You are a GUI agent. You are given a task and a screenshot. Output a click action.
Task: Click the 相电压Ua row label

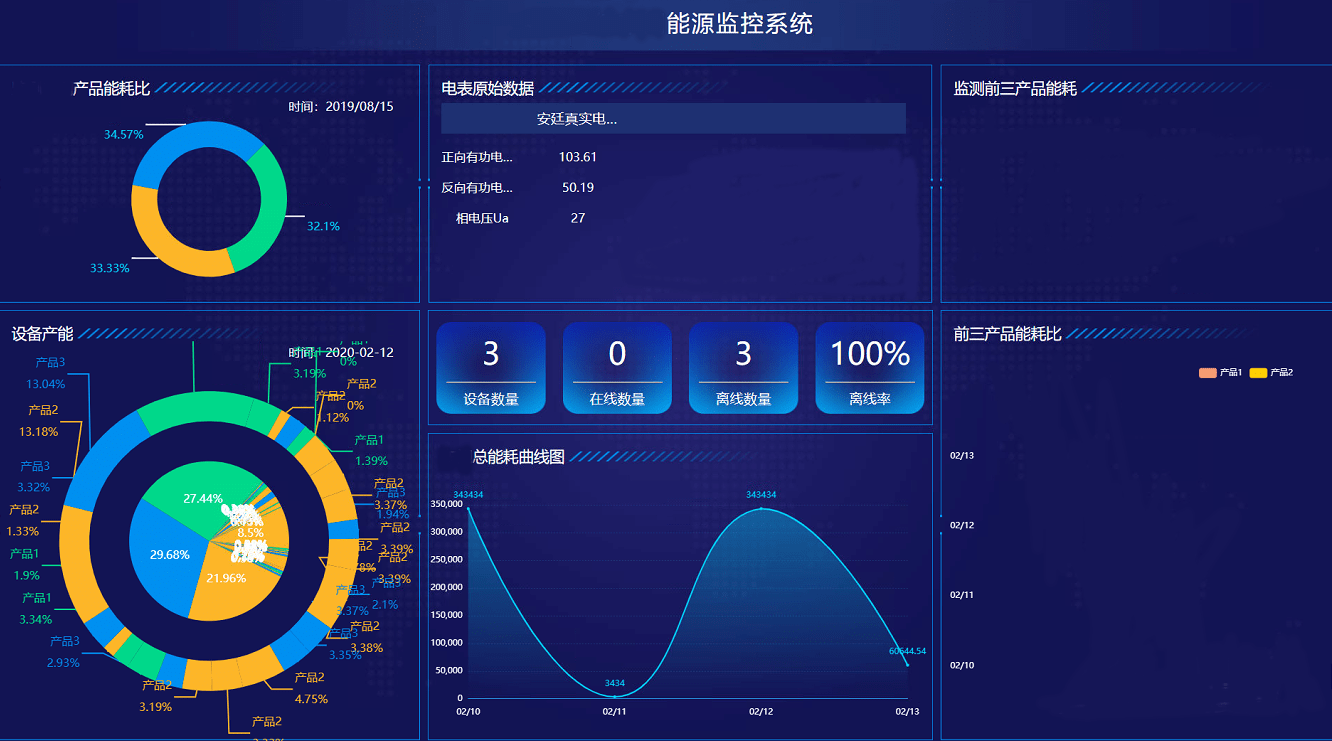(482, 218)
